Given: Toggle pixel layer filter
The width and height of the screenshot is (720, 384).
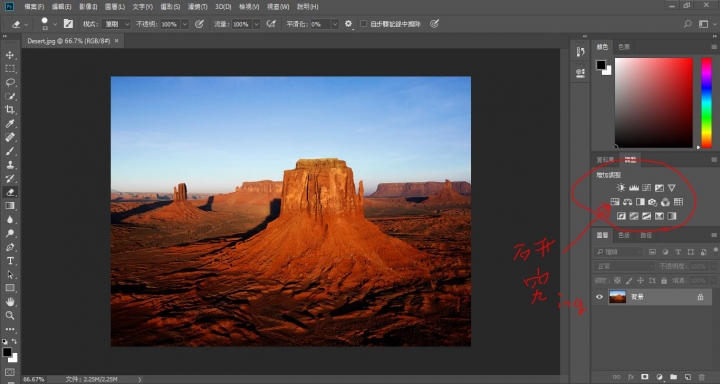Looking at the screenshot, I should [652, 252].
